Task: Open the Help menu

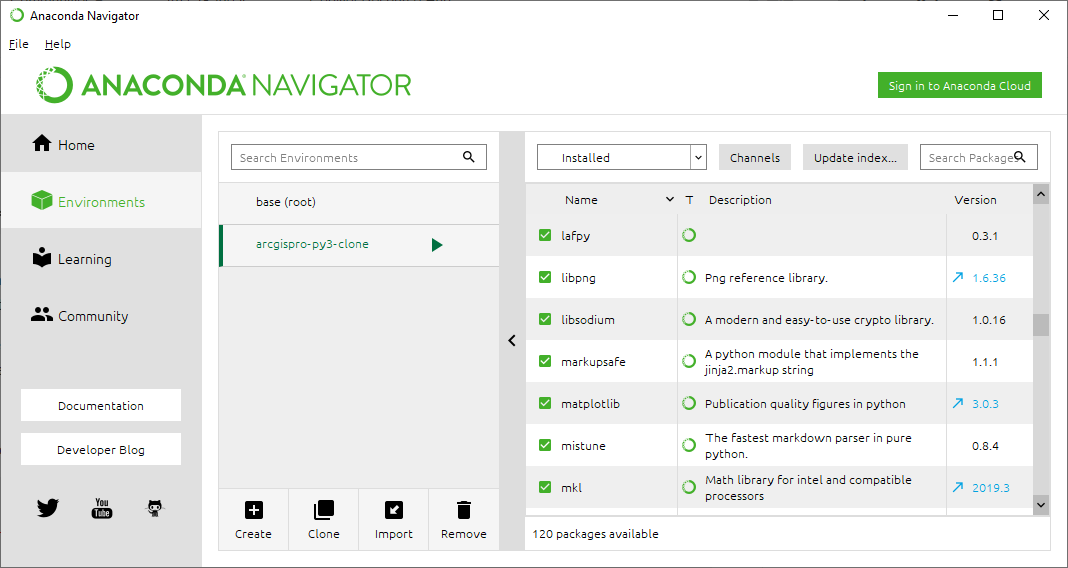Action: [58, 44]
